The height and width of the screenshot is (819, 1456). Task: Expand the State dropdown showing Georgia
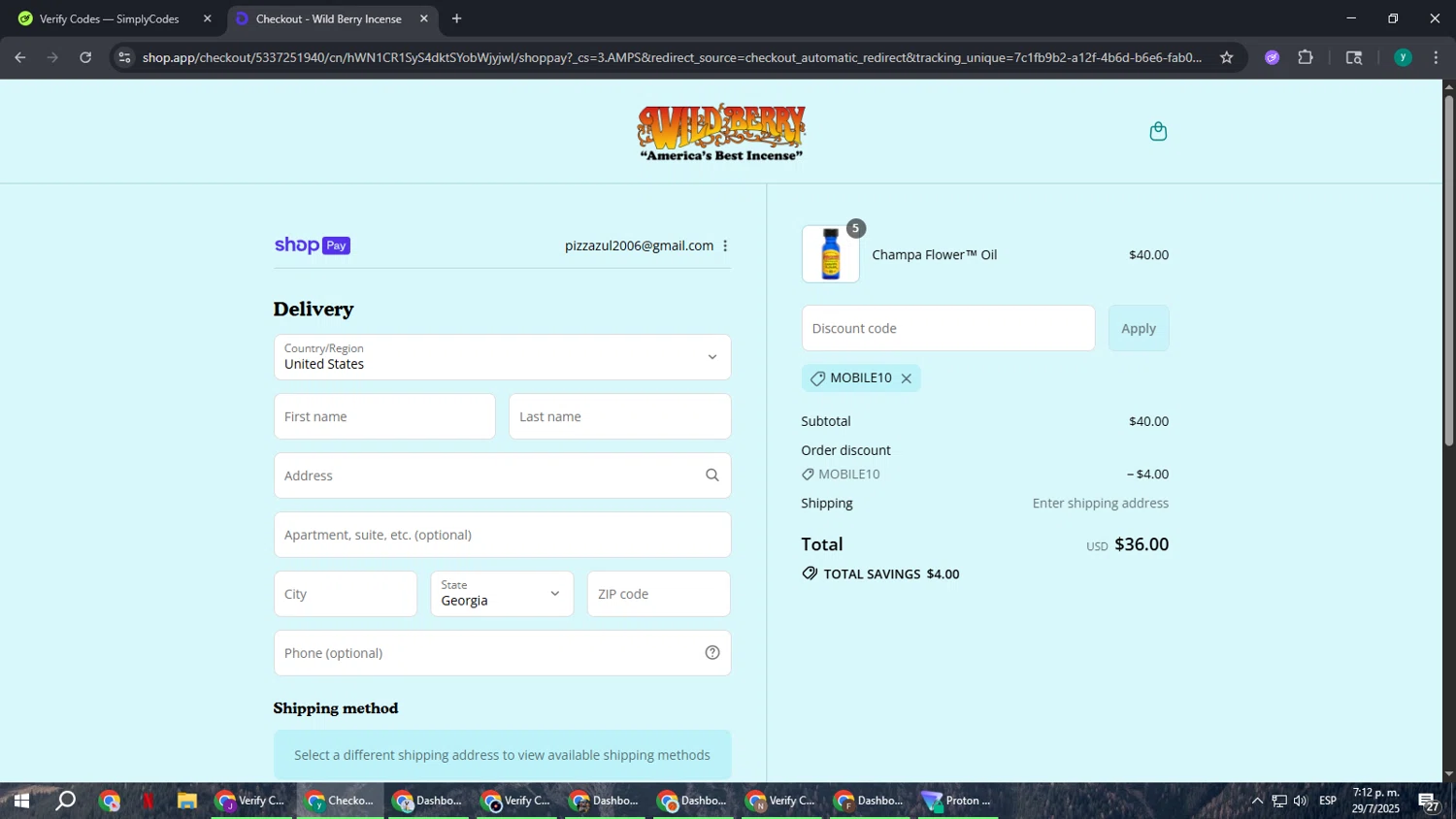click(x=502, y=594)
